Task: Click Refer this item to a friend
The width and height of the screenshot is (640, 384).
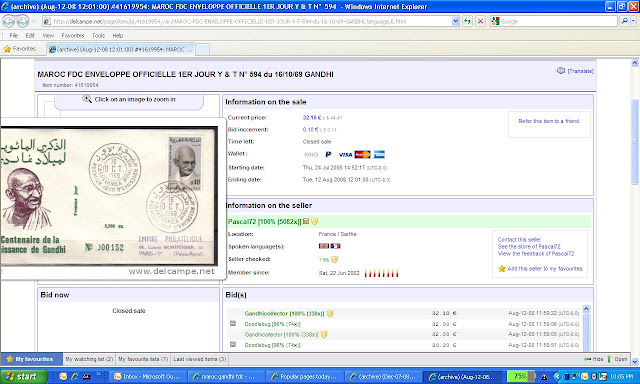Action: (x=549, y=121)
